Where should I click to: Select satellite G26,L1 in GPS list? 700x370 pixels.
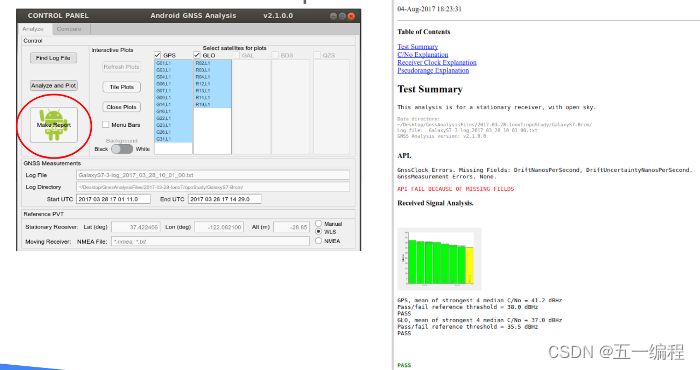click(173, 132)
